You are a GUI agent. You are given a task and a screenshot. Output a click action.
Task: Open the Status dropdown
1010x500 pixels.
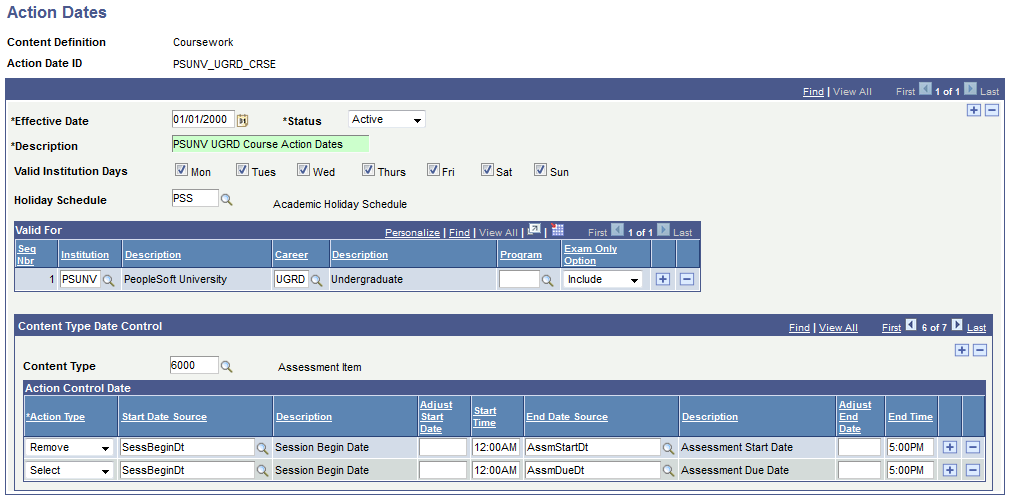386,119
